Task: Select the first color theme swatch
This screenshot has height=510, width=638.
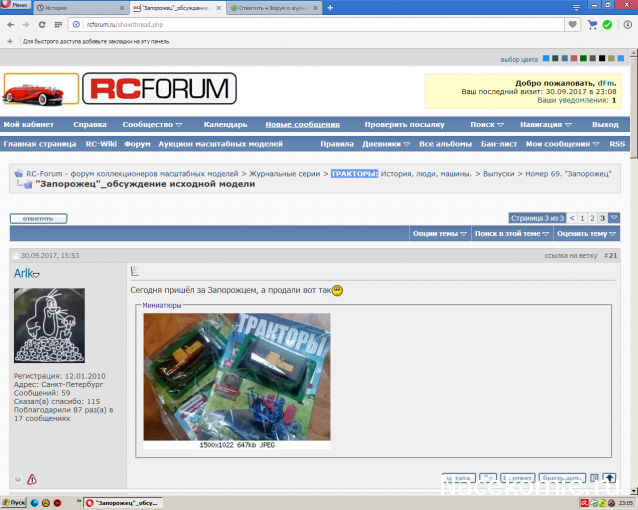Action: (547, 59)
